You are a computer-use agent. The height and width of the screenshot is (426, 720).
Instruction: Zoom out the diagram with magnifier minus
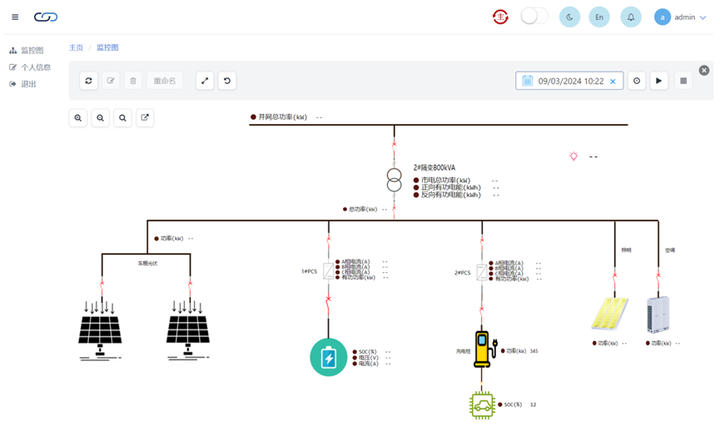pos(100,118)
